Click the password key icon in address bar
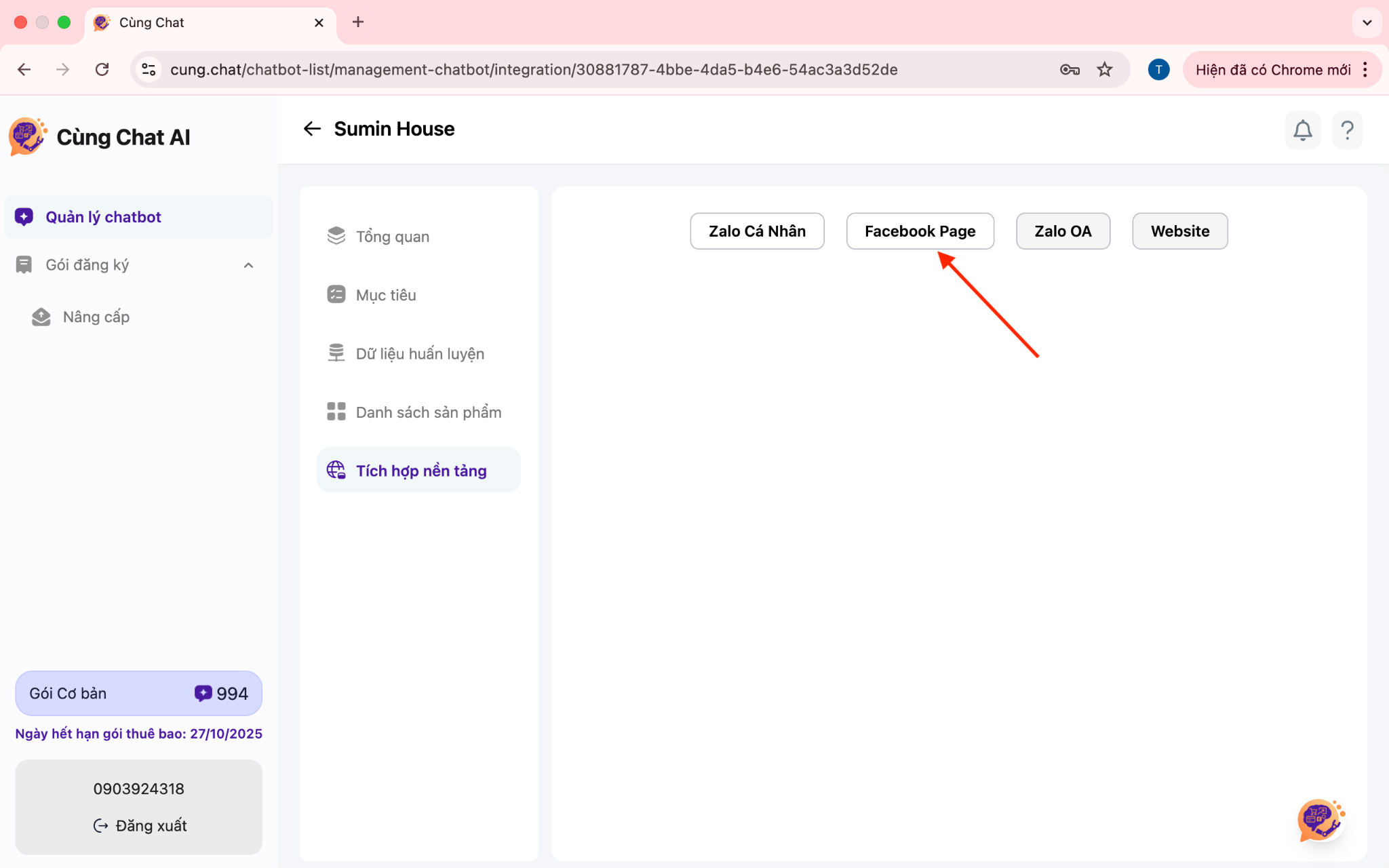The height and width of the screenshot is (868, 1389). coord(1070,69)
